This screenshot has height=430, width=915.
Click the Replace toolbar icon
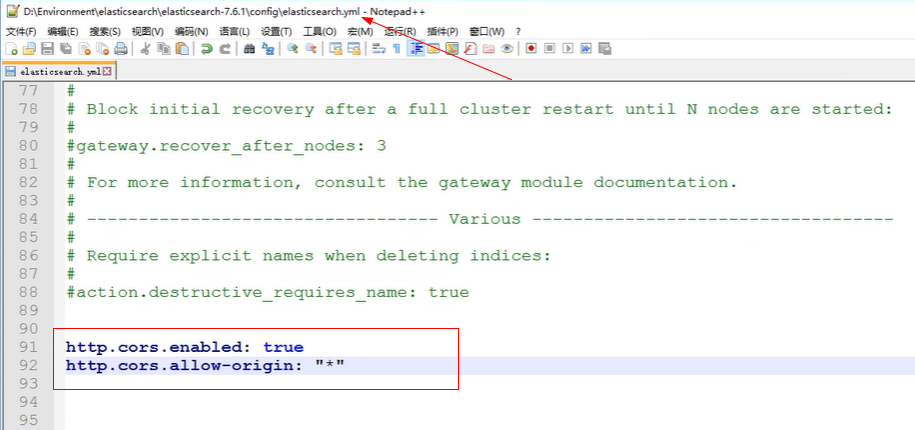point(268,49)
